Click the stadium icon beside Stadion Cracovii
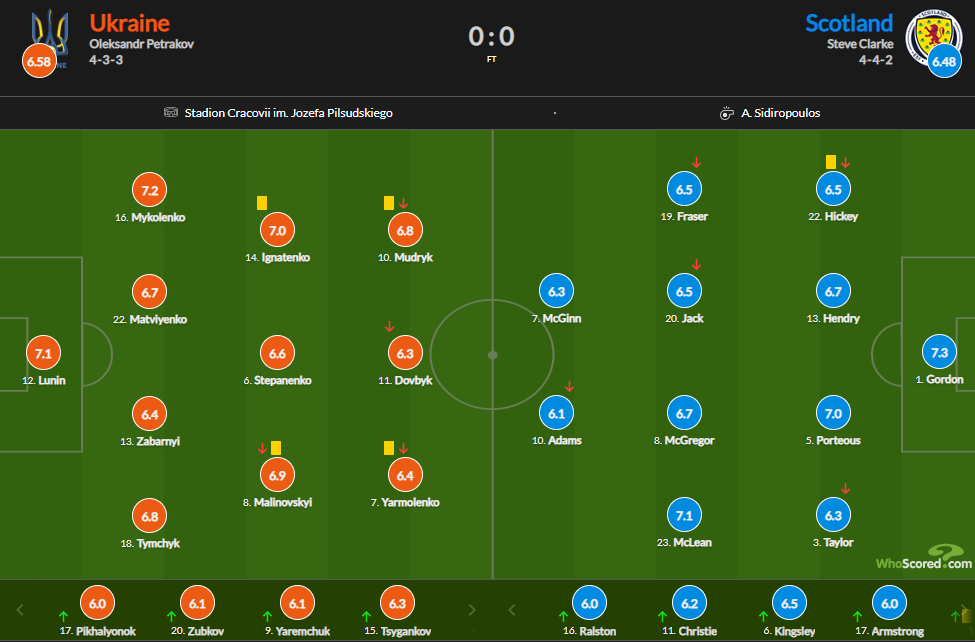This screenshot has height=642, width=975. pyautogui.click(x=171, y=113)
